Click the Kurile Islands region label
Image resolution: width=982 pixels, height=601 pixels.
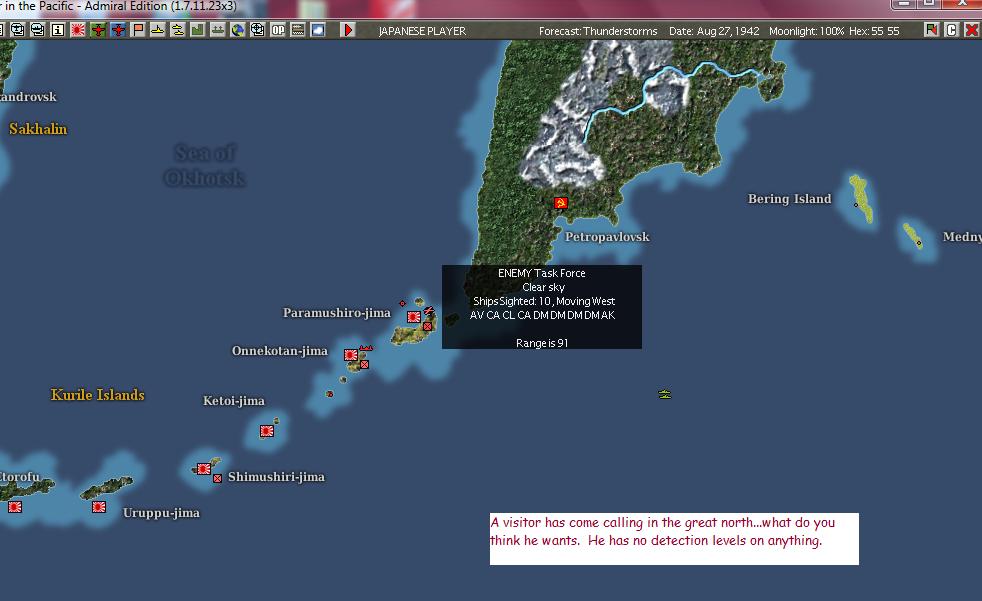tap(98, 395)
